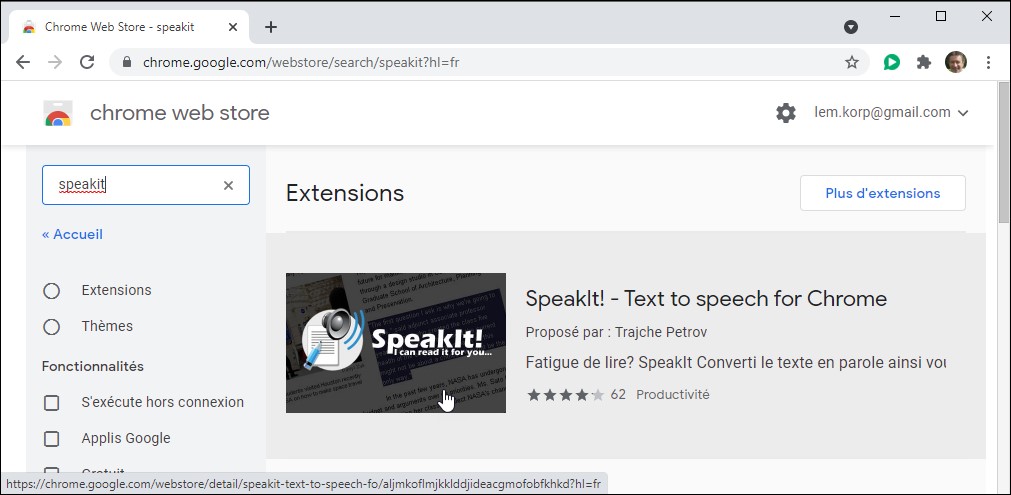Go to « Accueil link
Viewport: 1011px width, 495px height.
click(72, 234)
